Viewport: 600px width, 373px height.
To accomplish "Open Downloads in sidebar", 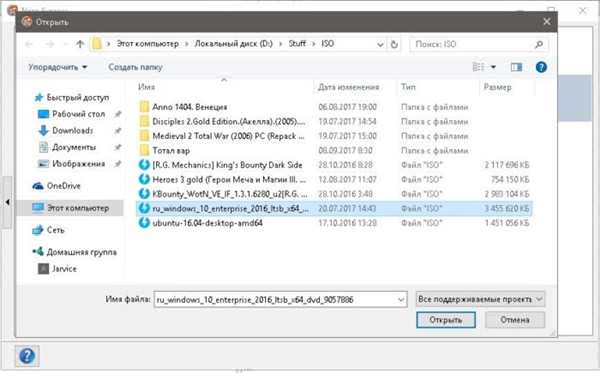I will 72,130.
